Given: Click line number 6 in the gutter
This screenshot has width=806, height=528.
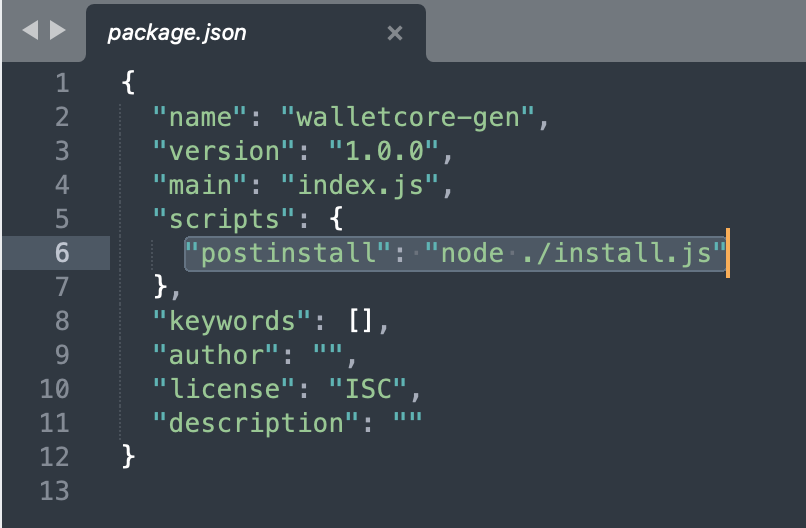Looking at the screenshot, I should [62, 253].
